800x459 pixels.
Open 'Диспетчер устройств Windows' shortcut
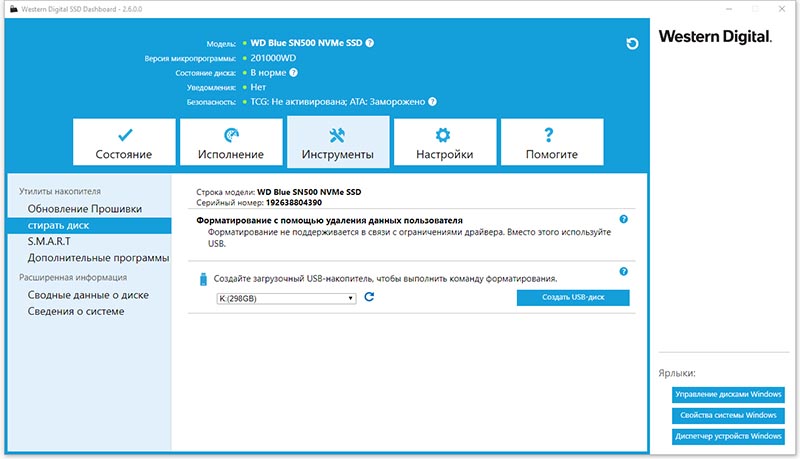pos(728,436)
